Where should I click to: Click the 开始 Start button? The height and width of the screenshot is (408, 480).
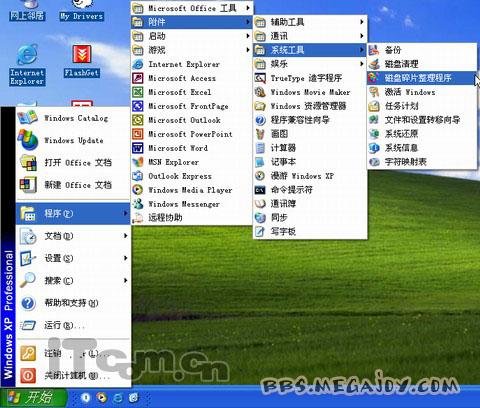34,398
